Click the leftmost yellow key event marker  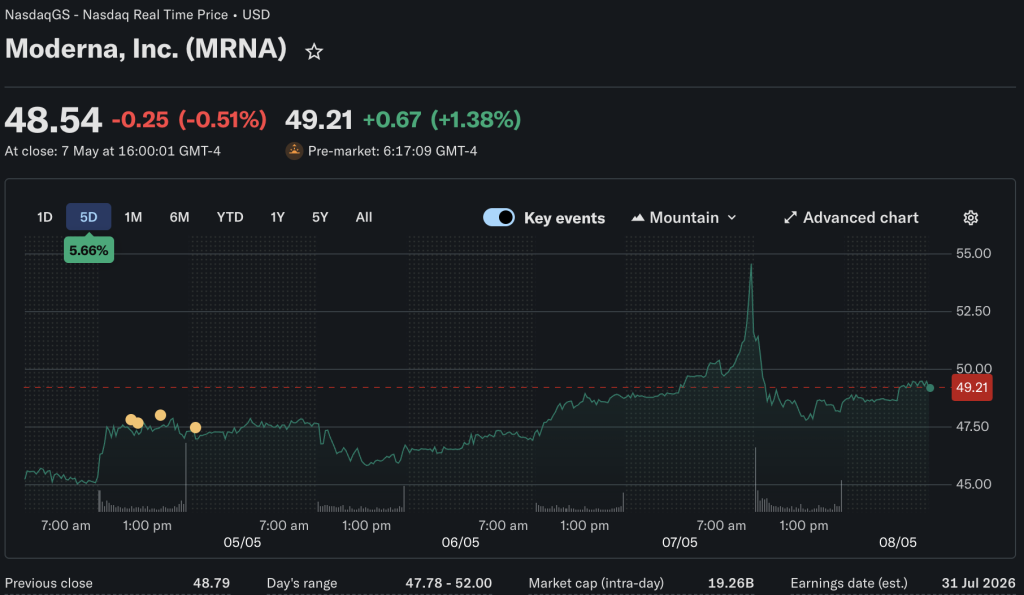pyautogui.click(x=131, y=419)
